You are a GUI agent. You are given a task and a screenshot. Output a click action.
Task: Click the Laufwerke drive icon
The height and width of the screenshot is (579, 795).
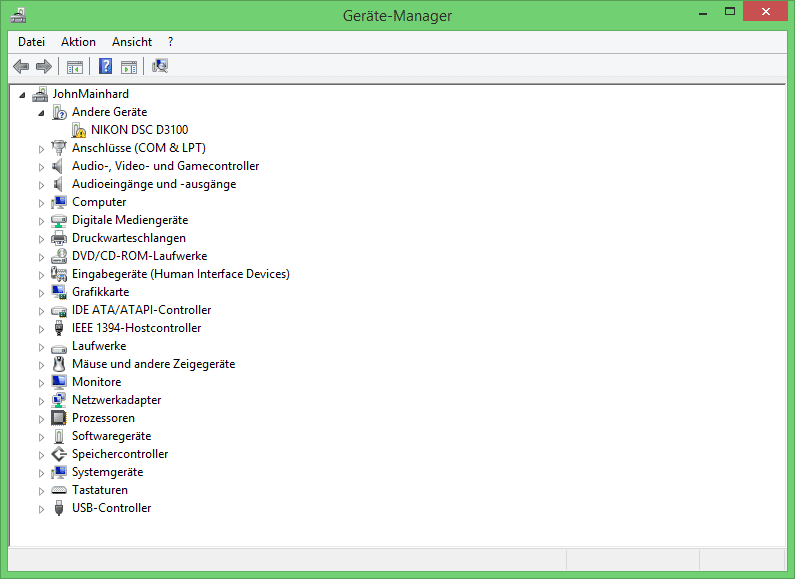click(59, 347)
